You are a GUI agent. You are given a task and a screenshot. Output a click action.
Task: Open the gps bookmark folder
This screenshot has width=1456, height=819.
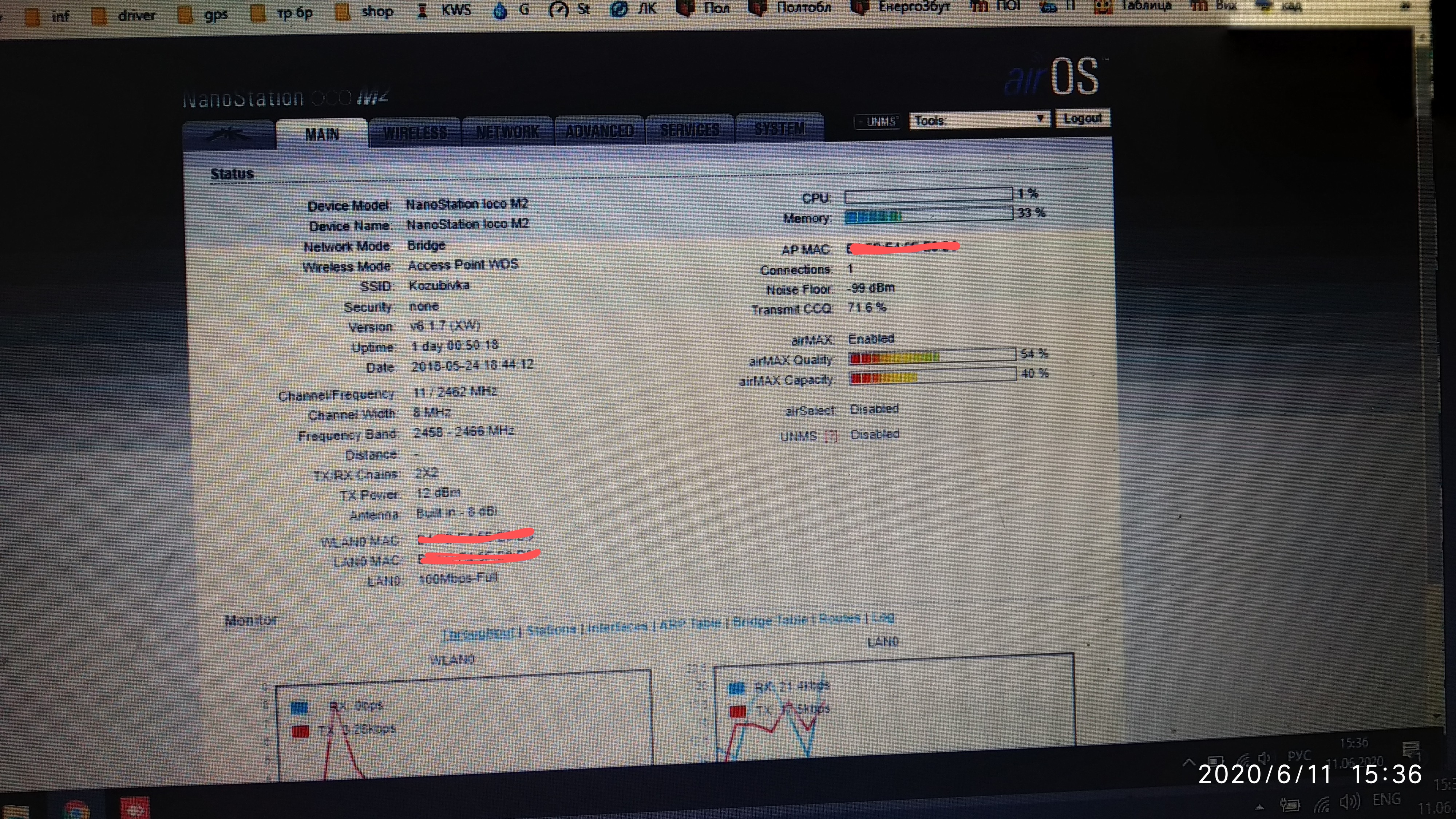click(202, 14)
